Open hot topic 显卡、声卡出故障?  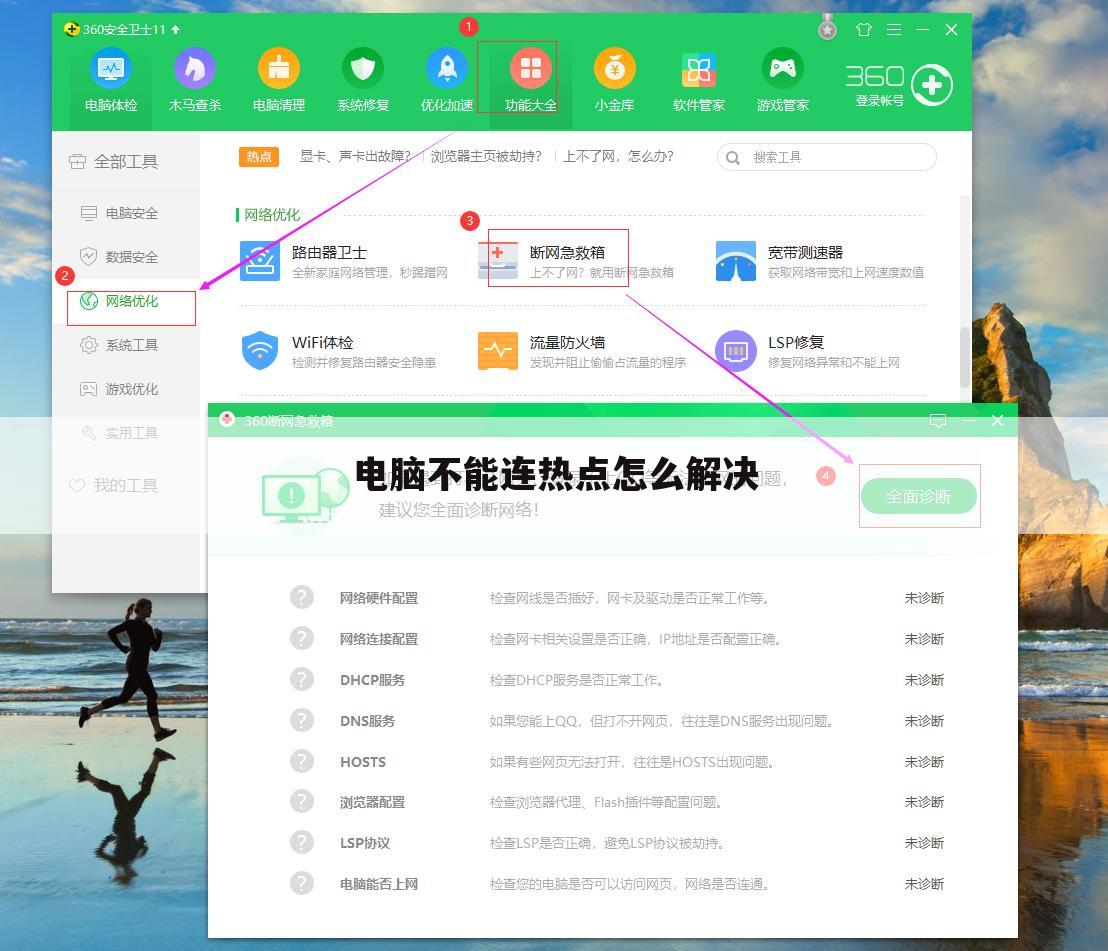pos(355,156)
